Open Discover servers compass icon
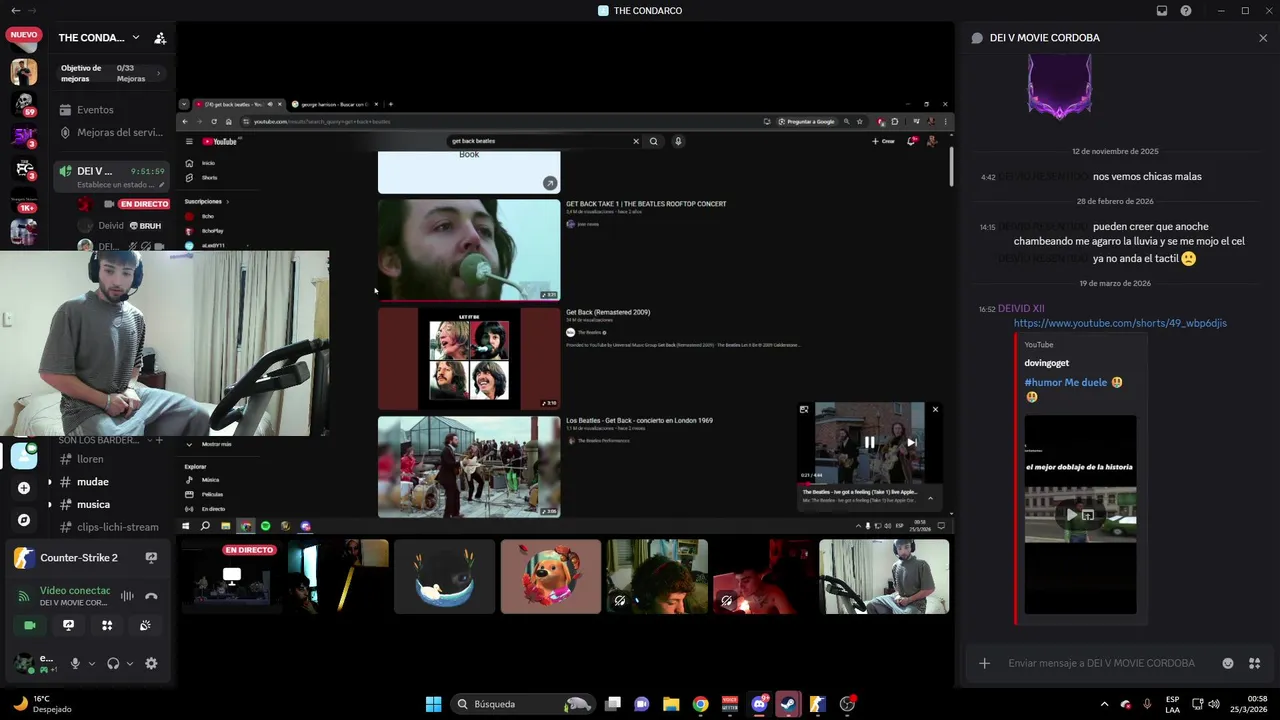The height and width of the screenshot is (720, 1280). tap(24, 520)
